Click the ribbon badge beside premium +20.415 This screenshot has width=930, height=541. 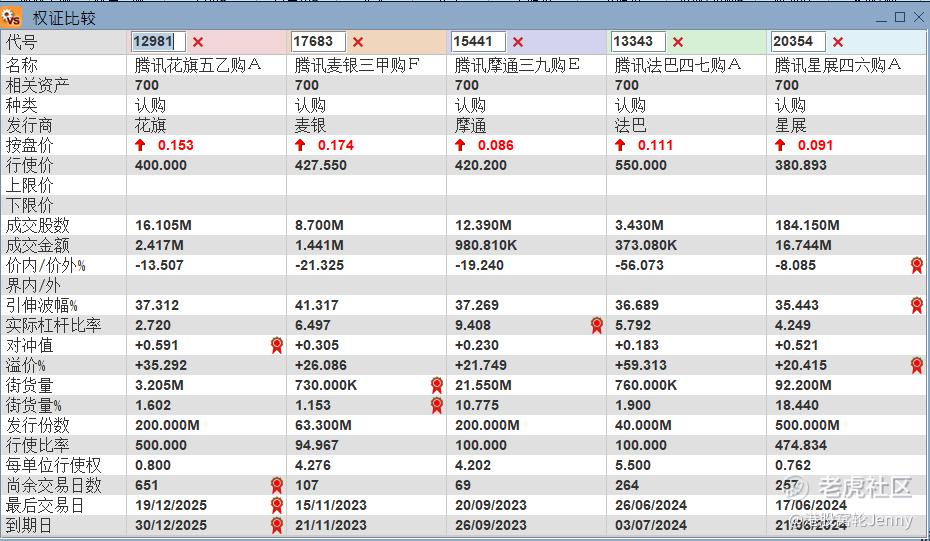[x=917, y=365]
